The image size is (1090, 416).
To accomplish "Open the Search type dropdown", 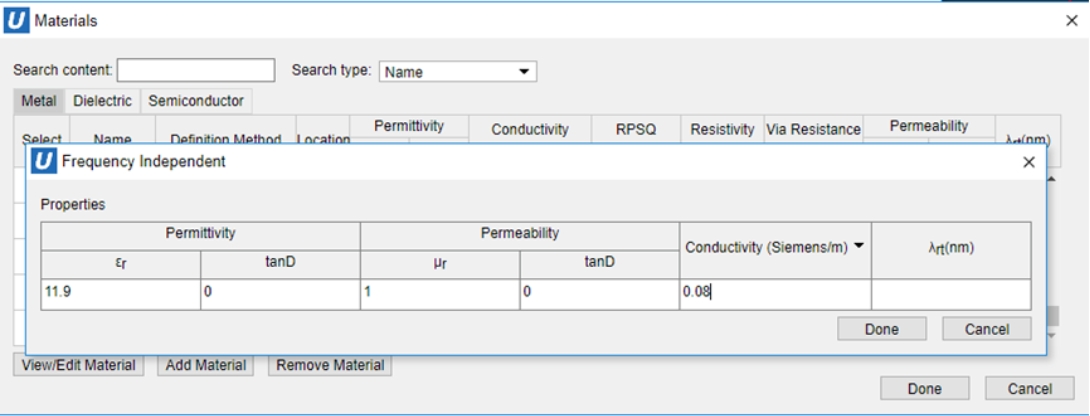I will pyautogui.click(x=458, y=72).
